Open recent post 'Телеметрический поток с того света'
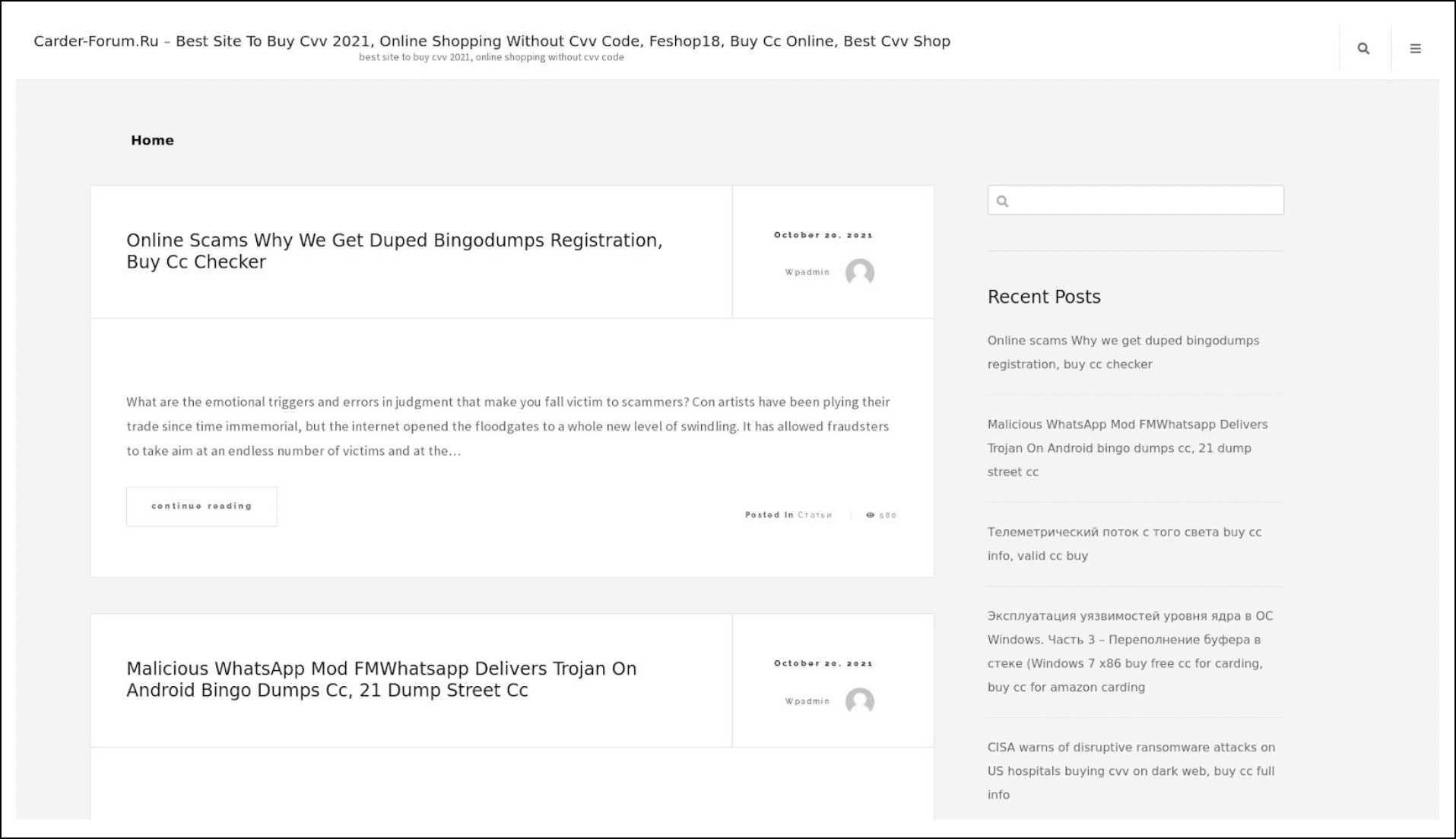Screen dimensions: 1456x839 pyautogui.click(x=1125, y=544)
